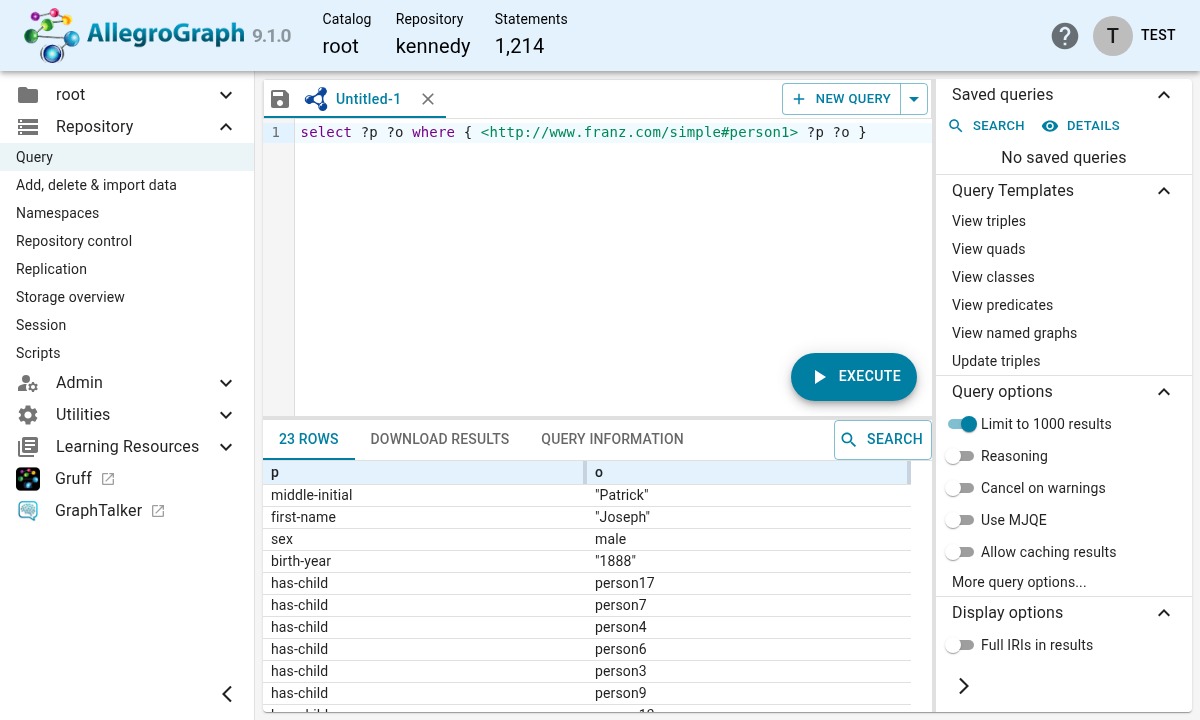Open Gruff graph visualizer icon
Image resolution: width=1200 pixels, height=720 pixels.
pyautogui.click(x=28, y=479)
